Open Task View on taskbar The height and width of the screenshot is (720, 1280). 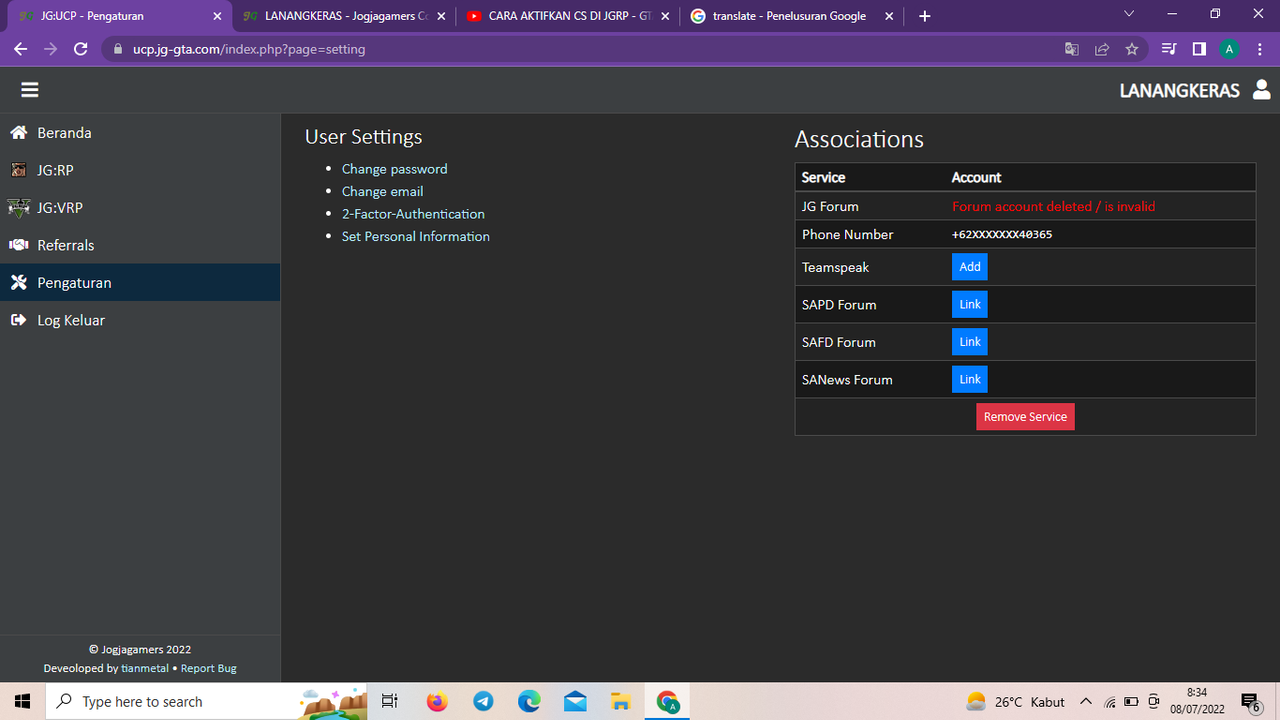[x=390, y=701]
